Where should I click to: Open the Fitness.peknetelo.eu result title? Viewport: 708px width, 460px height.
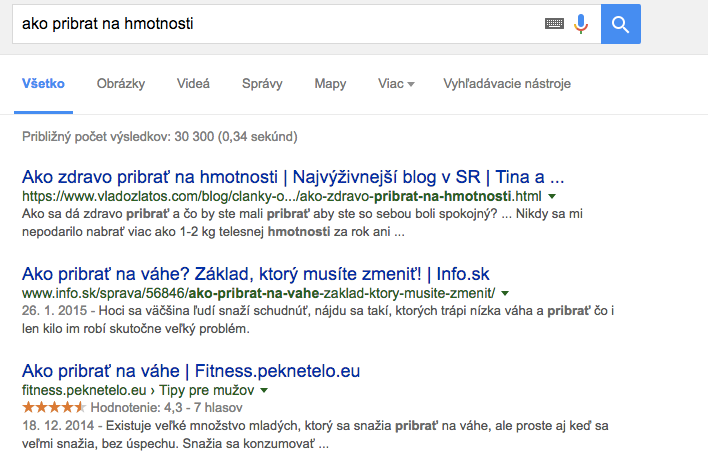point(191,371)
